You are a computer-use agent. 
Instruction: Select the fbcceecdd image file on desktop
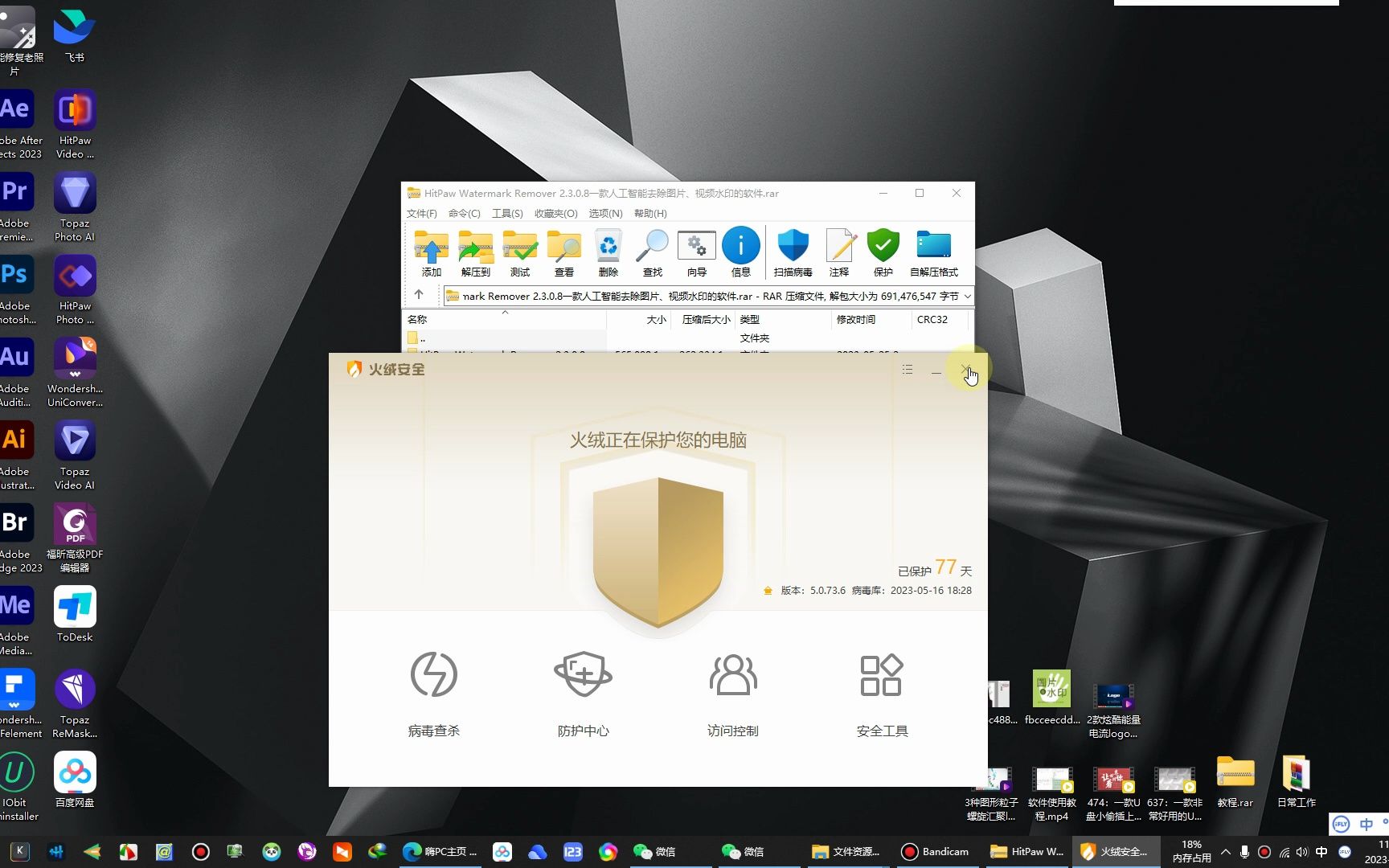[x=1052, y=697]
